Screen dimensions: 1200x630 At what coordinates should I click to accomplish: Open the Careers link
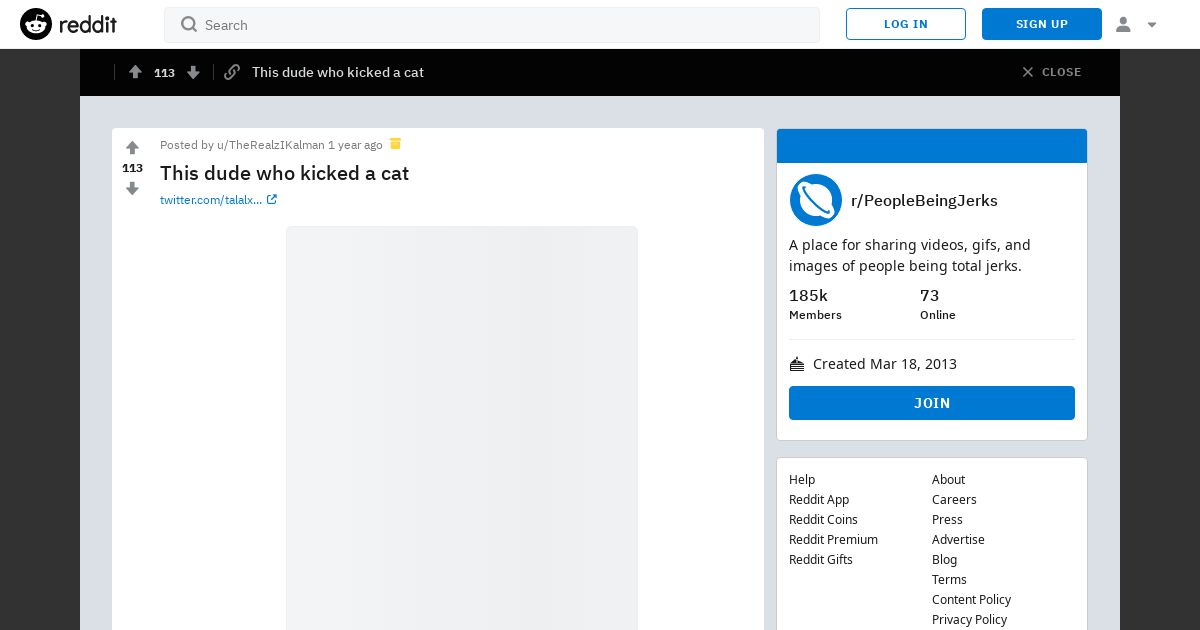954,499
